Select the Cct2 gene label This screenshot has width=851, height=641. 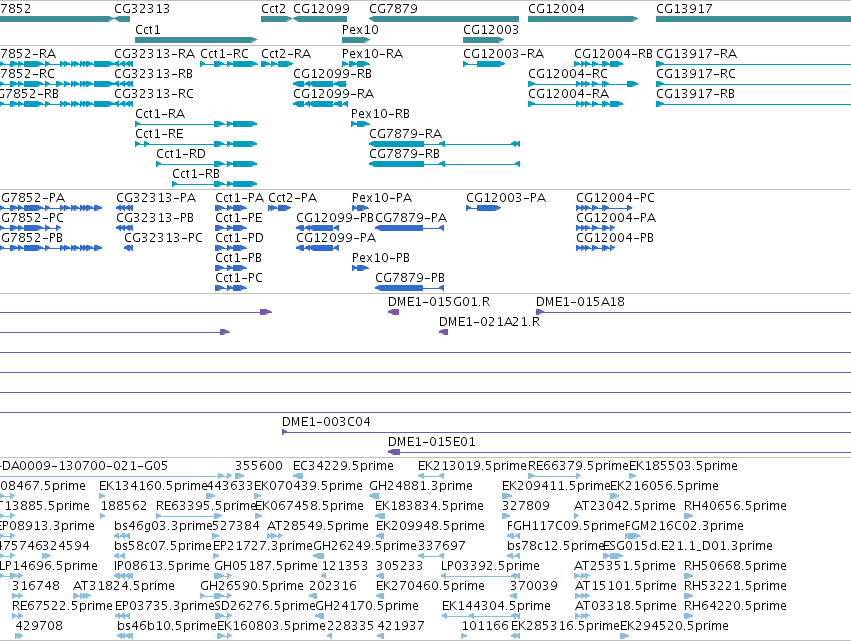click(273, 9)
